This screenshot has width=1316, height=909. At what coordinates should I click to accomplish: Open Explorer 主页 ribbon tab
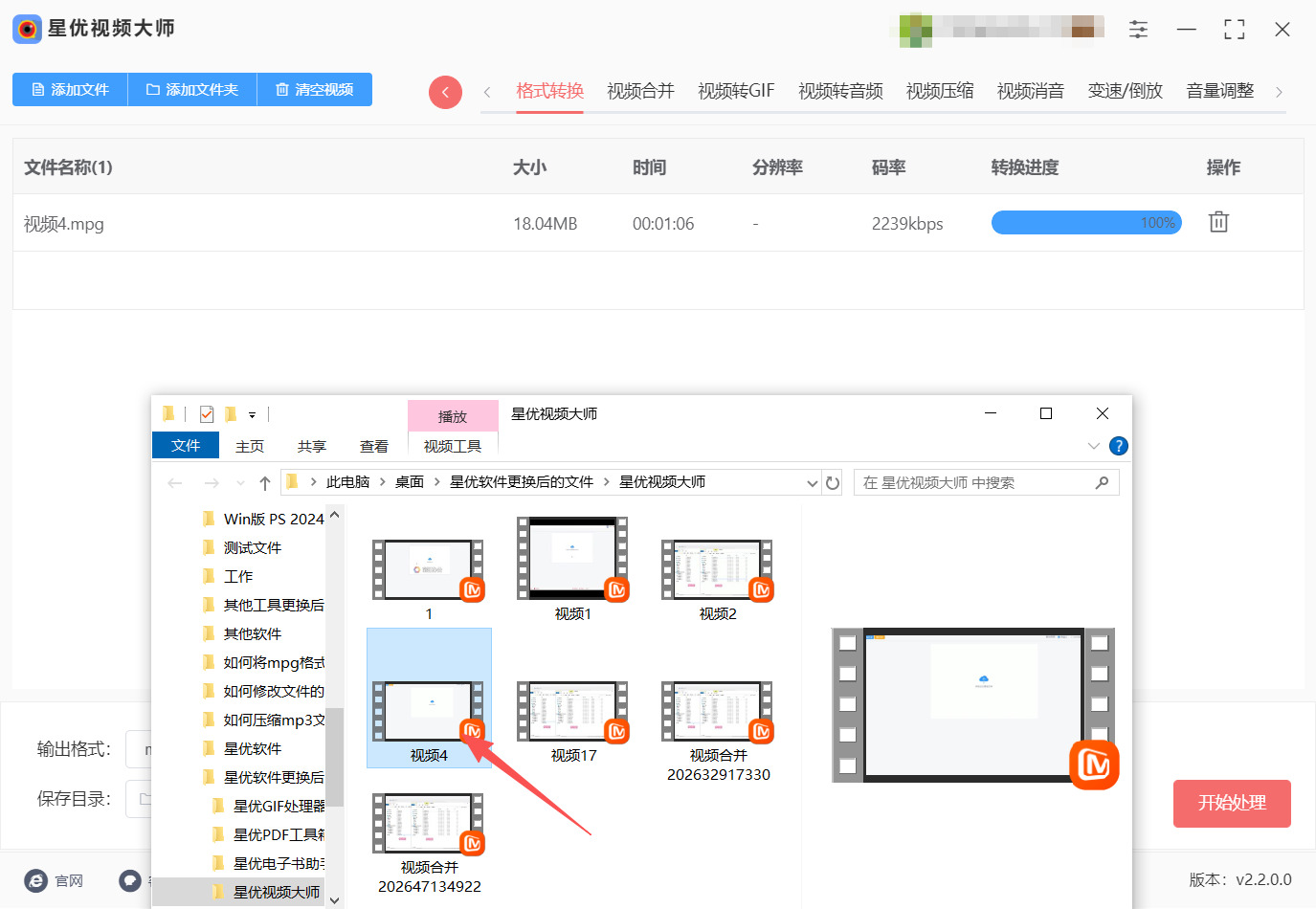point(250,446)
